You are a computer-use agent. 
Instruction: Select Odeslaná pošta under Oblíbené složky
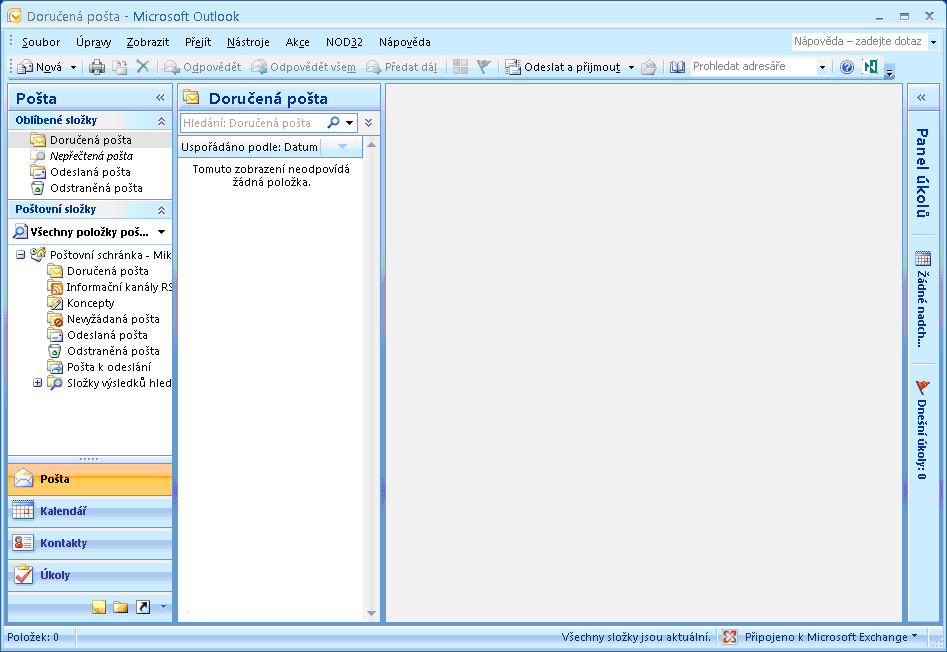point(90,172)
